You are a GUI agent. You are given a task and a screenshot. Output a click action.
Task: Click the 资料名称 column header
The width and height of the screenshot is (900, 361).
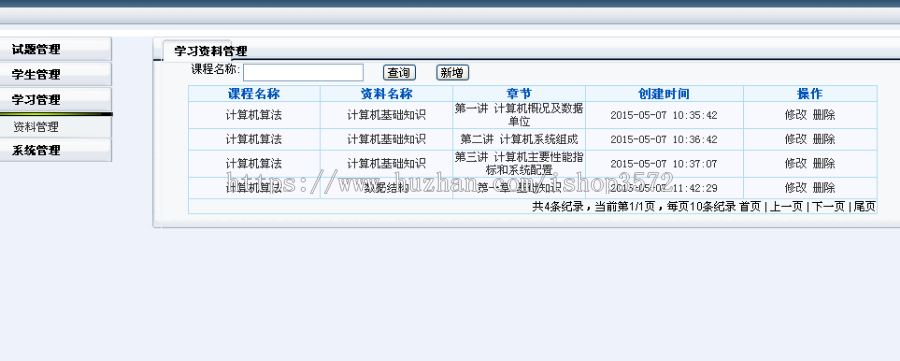coord(386,94)
